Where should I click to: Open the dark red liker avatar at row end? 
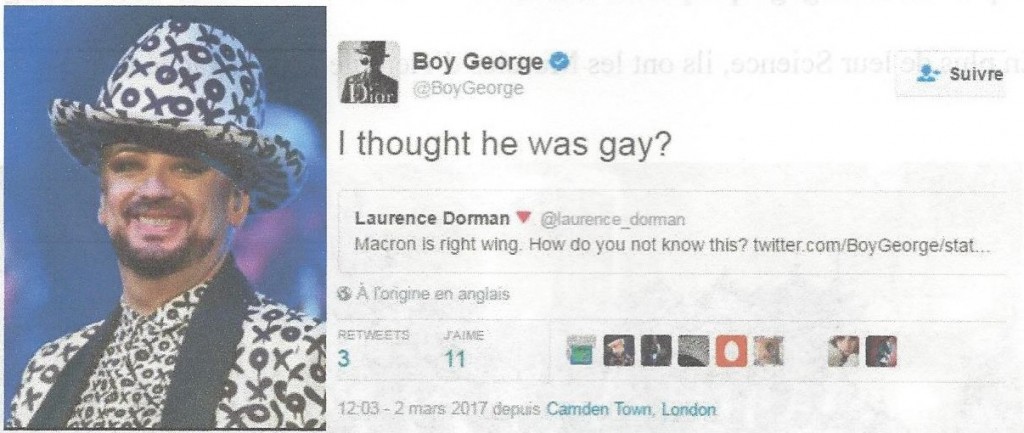(x=881, y=352)
